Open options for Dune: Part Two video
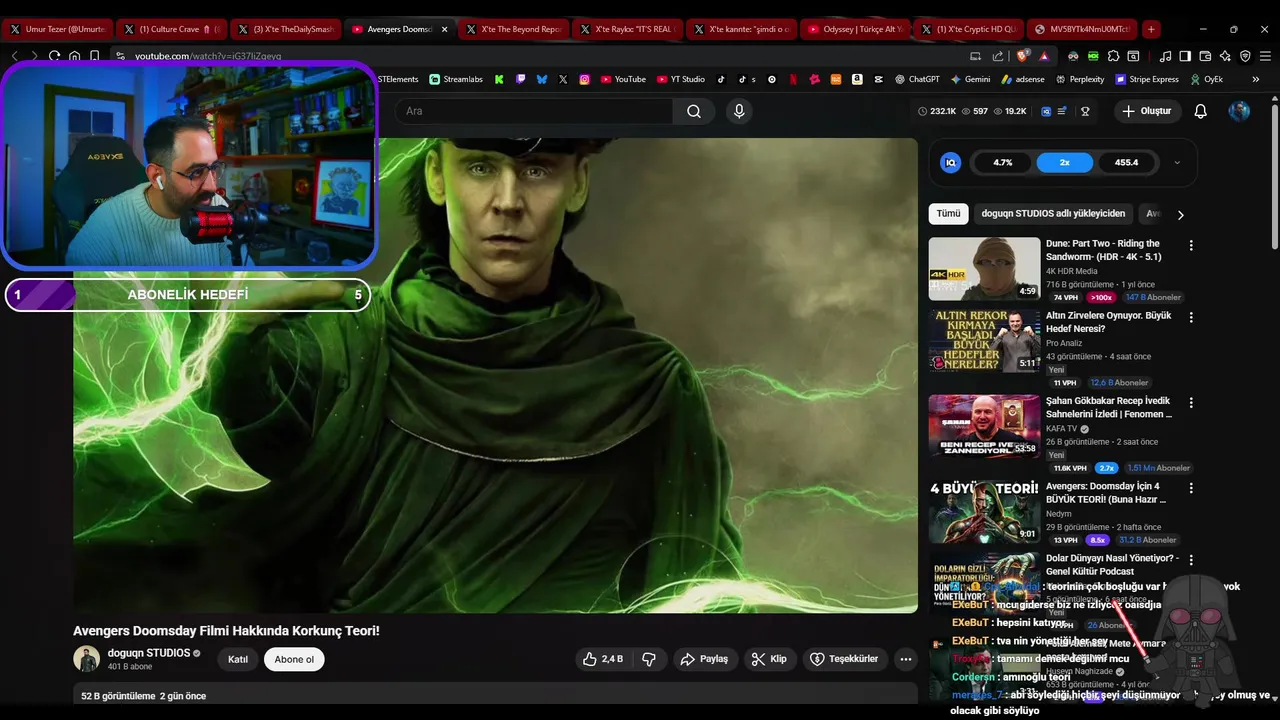Image resolution: width=1280 pixels, height=720 pixels. click(1191, 245)
